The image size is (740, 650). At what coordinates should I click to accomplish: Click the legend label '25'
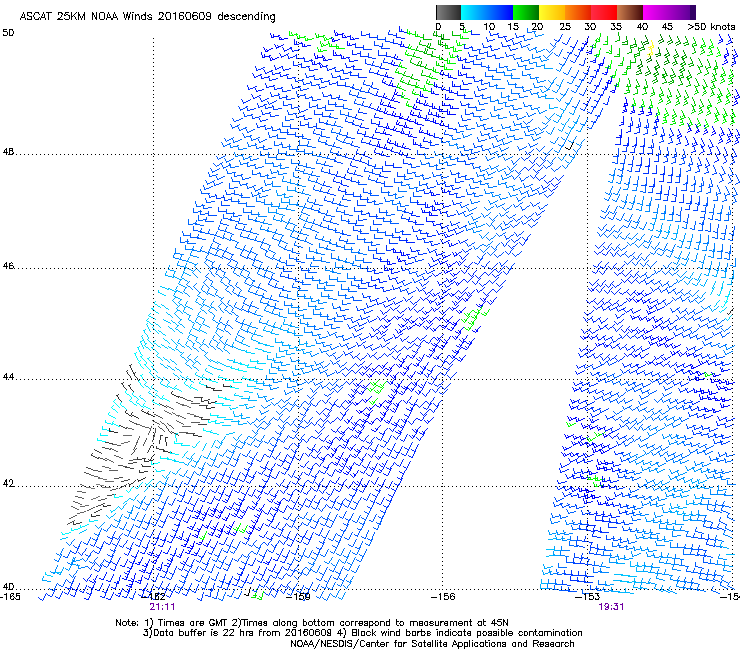click(x=565, y=27)
